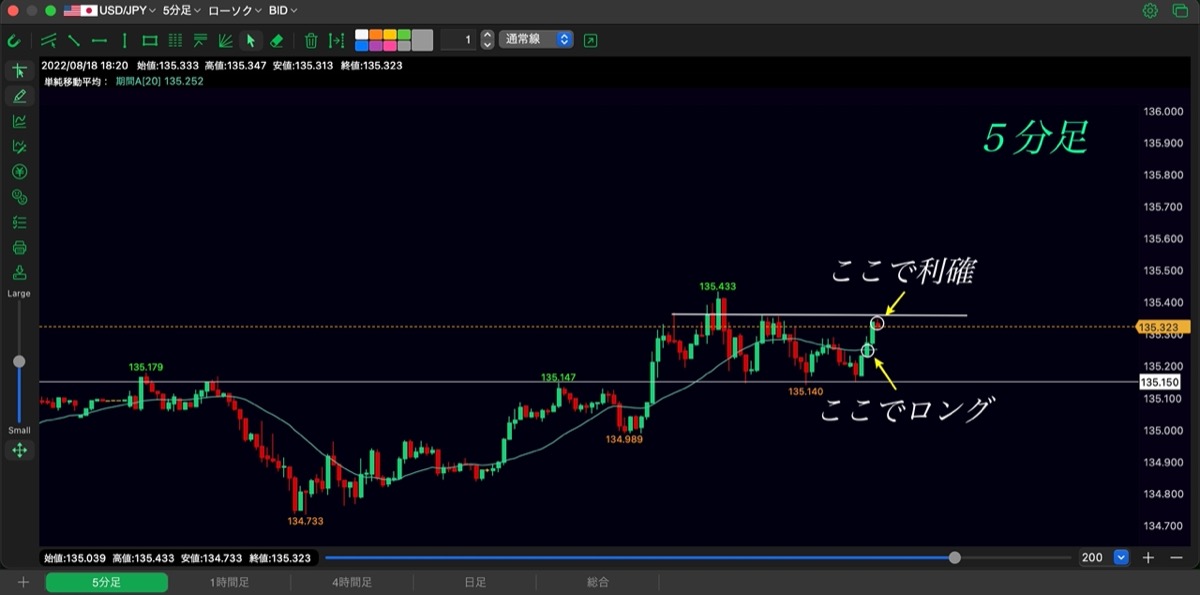
Task: Click the line width number field
Action: click(x=459, y=40)
